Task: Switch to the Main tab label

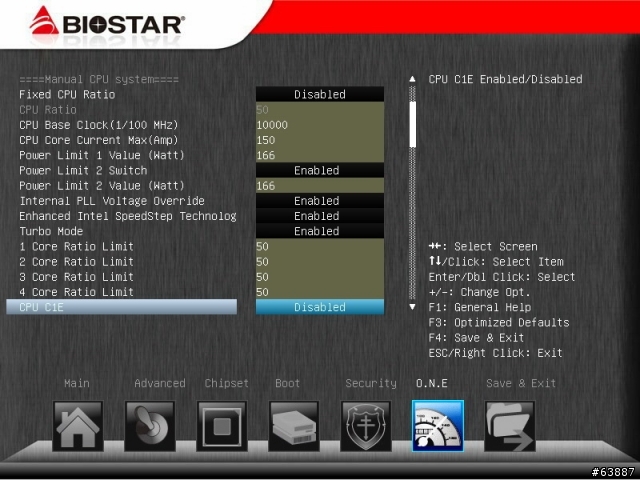Action: [x=77, y=383]
